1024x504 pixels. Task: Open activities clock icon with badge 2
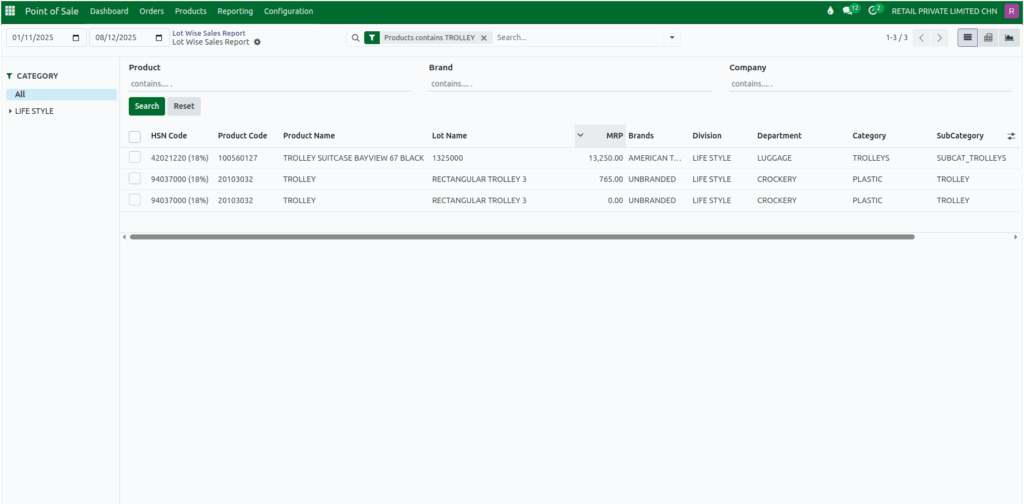click(x=875, y=10)
